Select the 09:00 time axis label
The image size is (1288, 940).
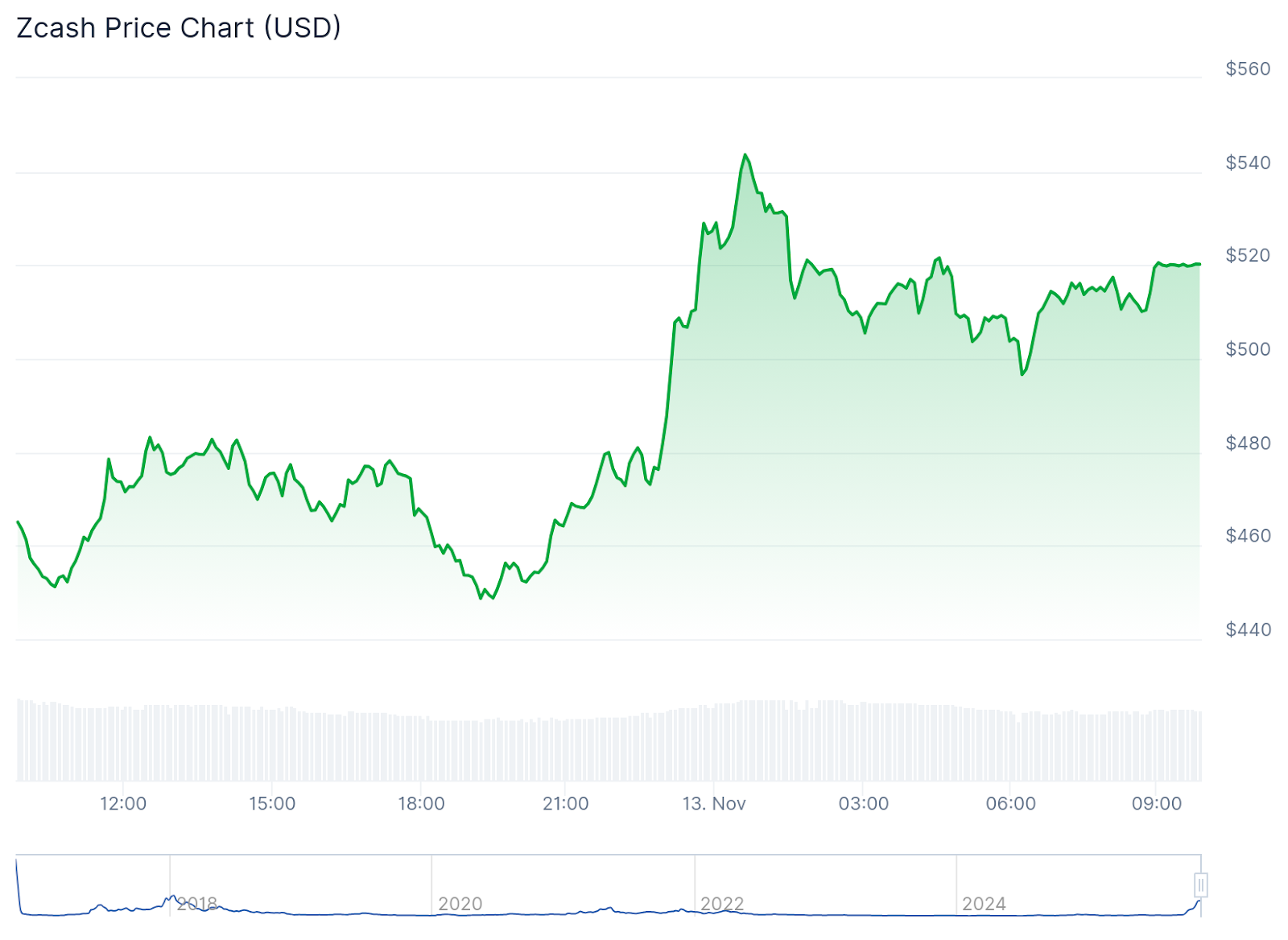(1157, 804)
